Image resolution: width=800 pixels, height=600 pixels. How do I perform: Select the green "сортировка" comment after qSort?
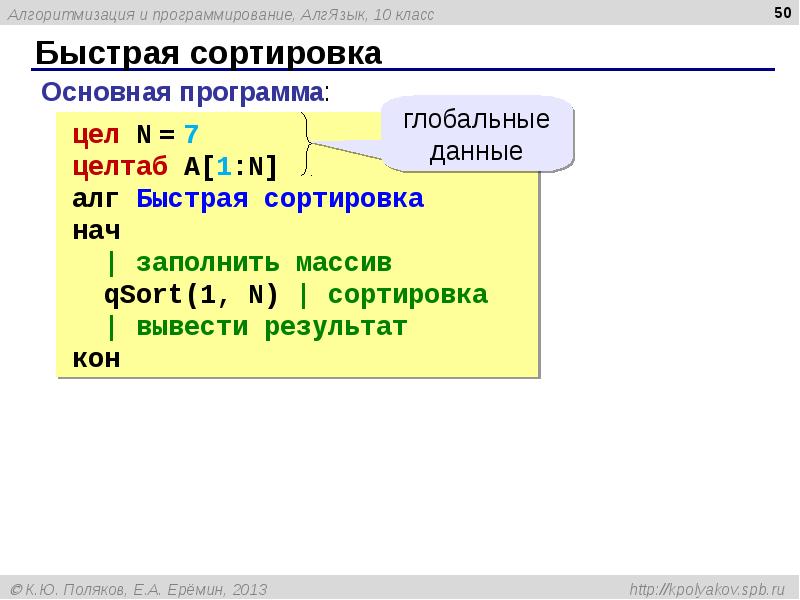point(407,295)
